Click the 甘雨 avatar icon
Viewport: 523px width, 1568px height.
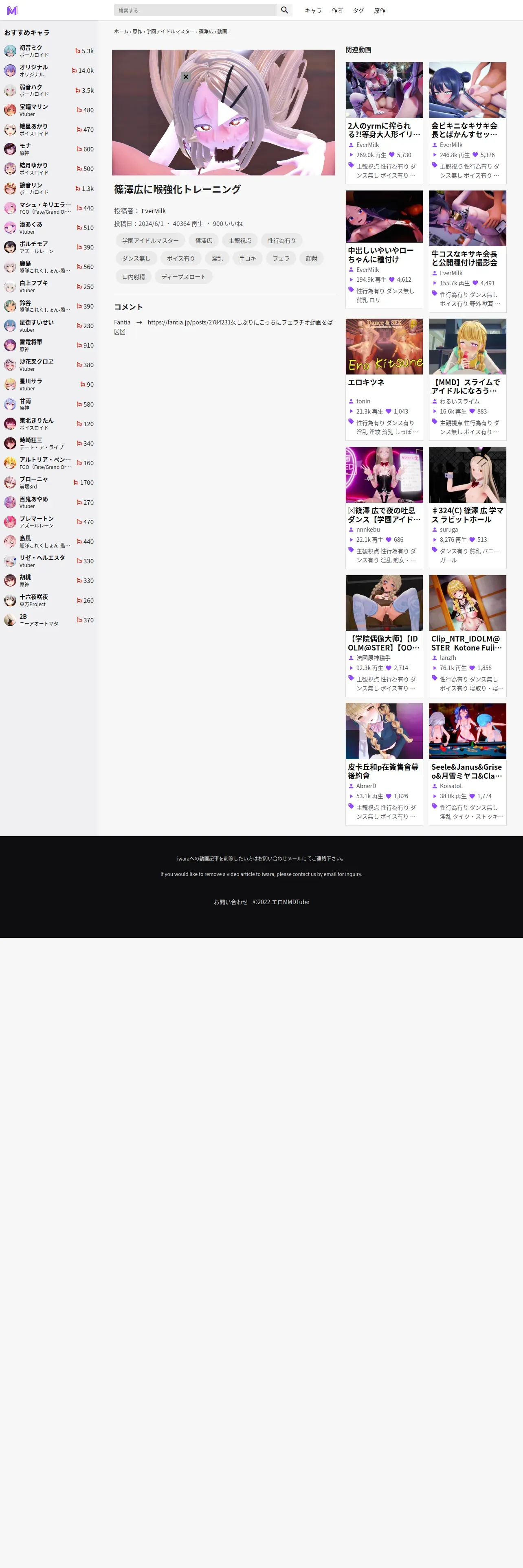pyautogui.click(x=10, y=404)
